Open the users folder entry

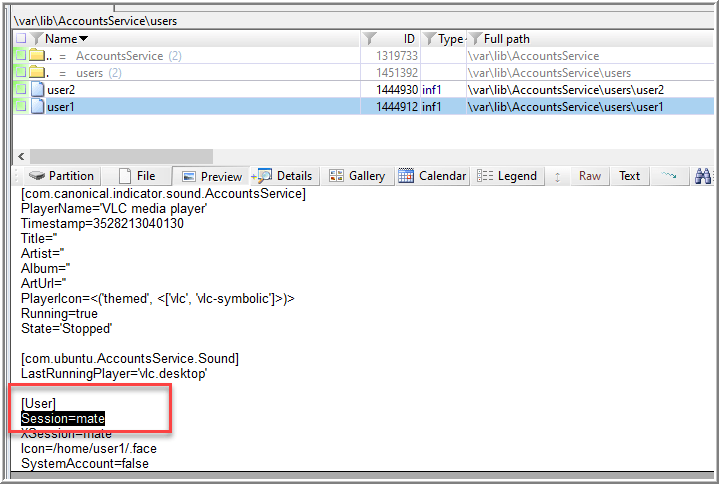pos(90,73)
